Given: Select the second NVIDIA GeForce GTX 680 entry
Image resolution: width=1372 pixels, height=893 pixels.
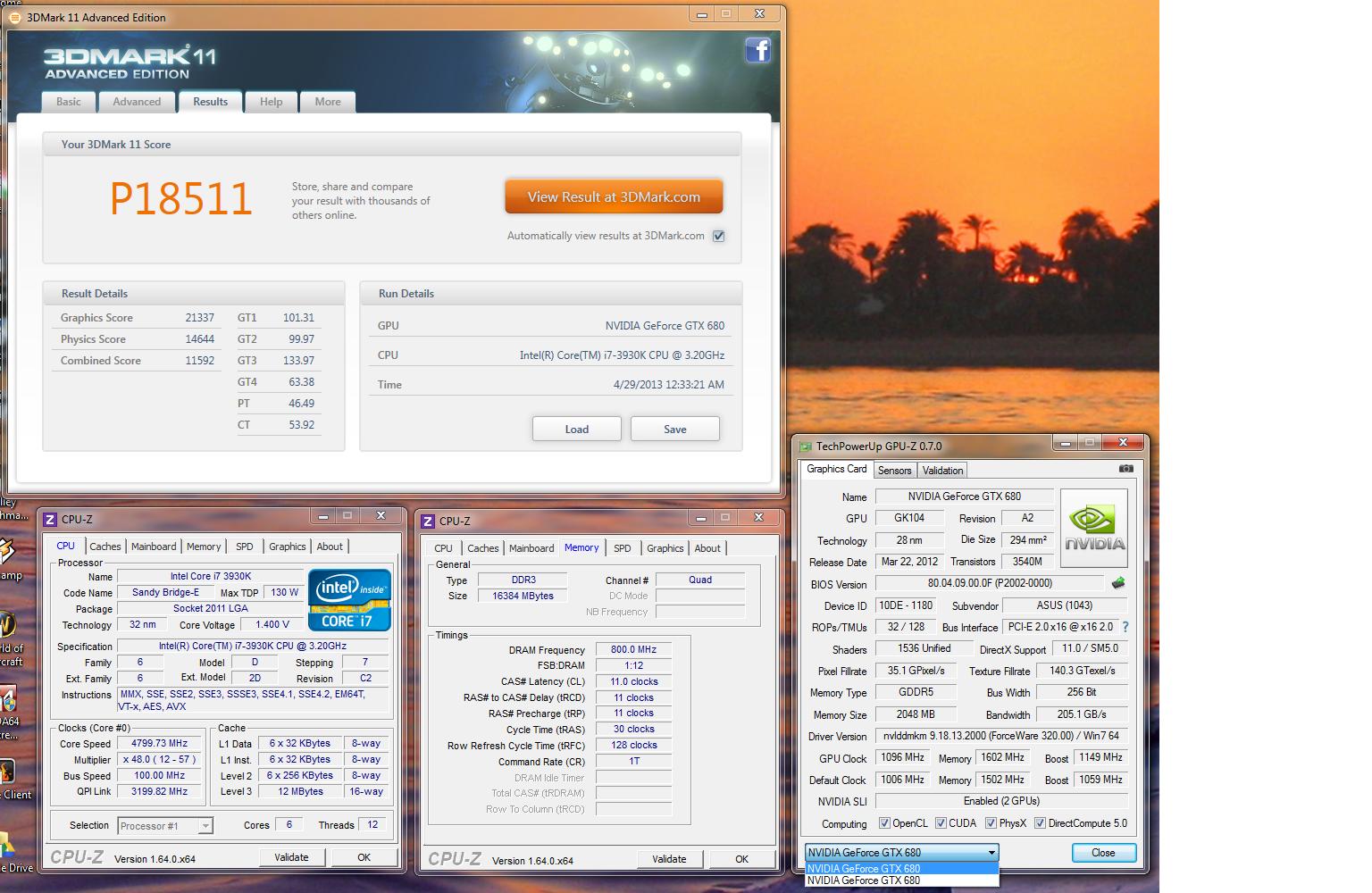Looking at the screenshot, I should [901, 880].
